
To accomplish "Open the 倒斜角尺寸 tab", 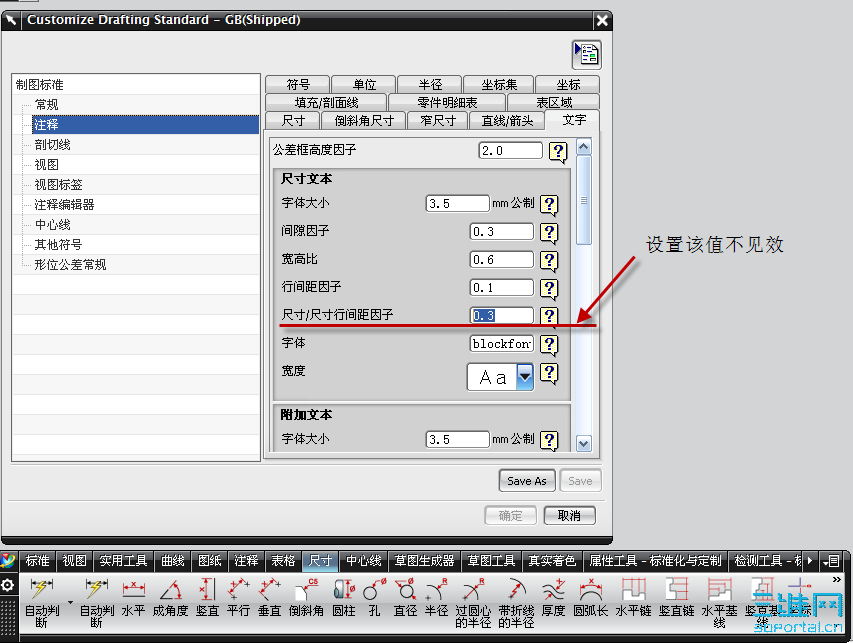I will click(x=364, y=120).
